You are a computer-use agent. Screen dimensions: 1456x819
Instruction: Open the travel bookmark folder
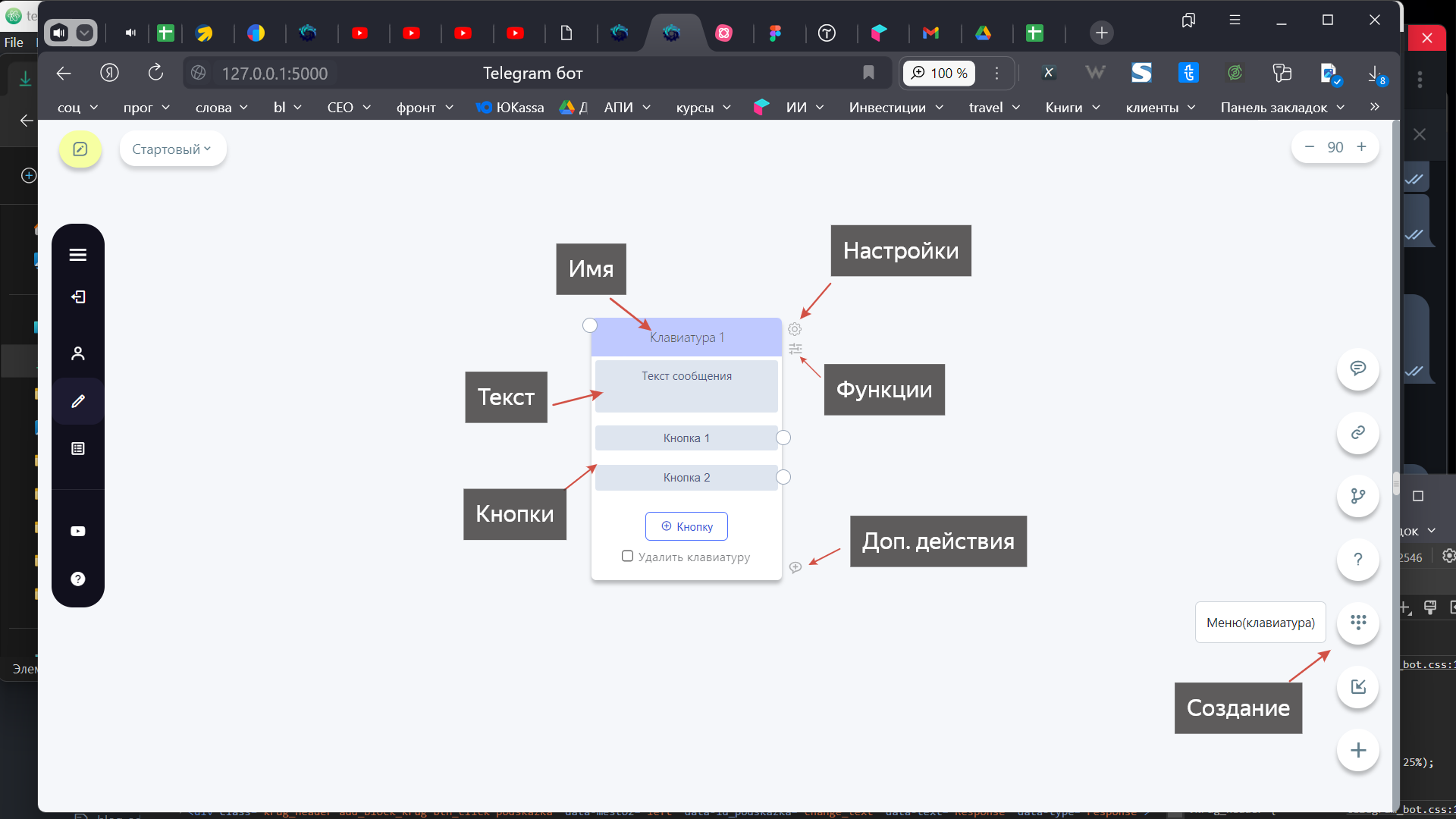click(x=994, y=108)
